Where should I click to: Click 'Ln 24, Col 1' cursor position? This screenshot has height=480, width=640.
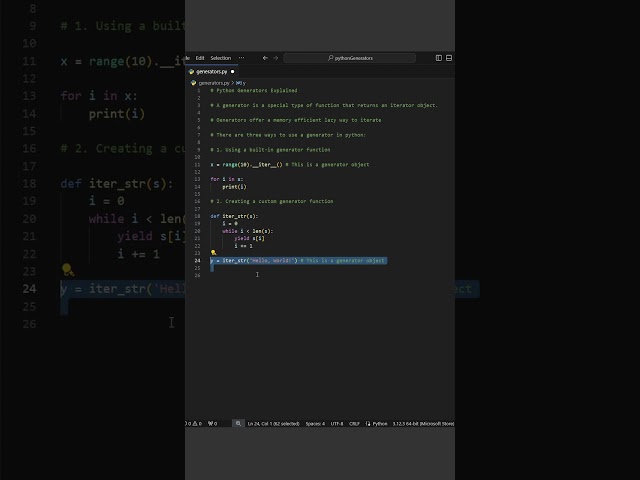(273, 424)
